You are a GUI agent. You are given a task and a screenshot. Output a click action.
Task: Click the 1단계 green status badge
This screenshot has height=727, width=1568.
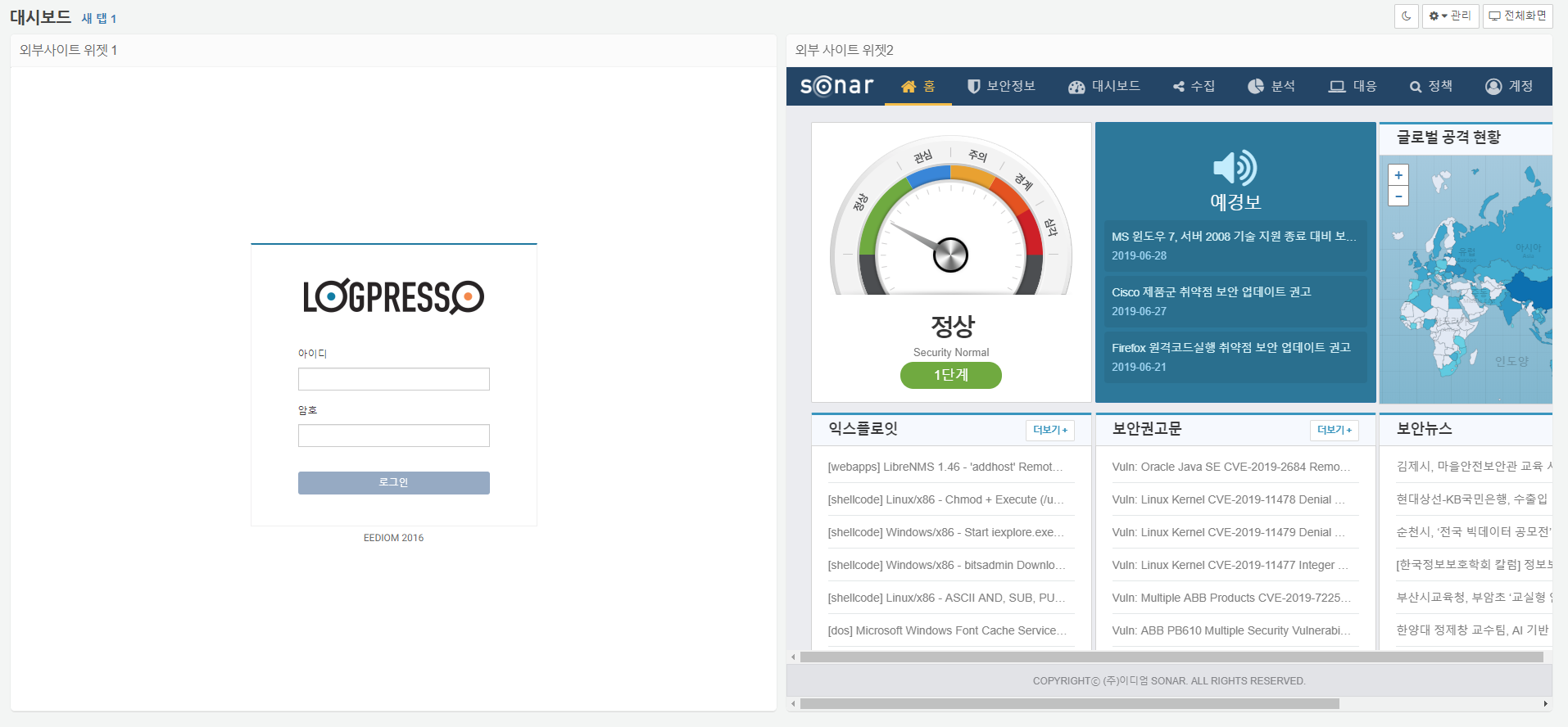(x=951, y=375)
